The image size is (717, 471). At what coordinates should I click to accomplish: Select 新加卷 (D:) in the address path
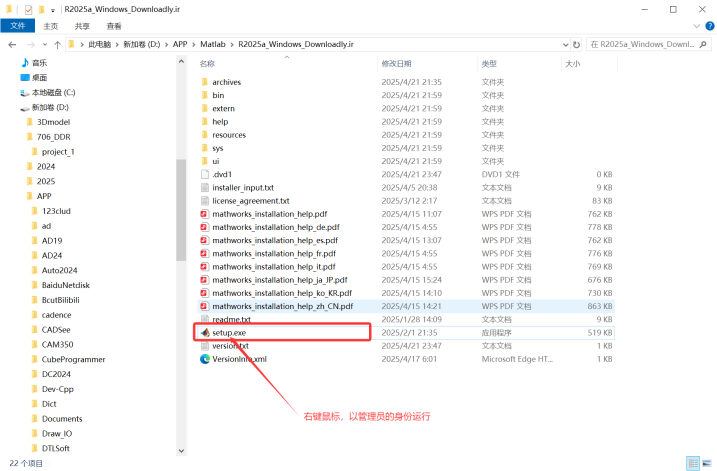pos(142,44)
